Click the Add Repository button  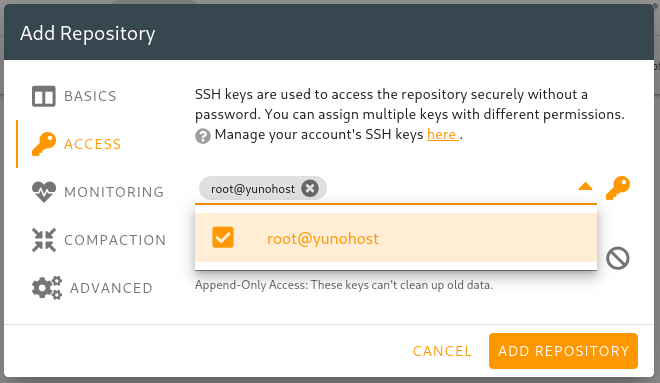pyautogui.click(x=563, y=351)
